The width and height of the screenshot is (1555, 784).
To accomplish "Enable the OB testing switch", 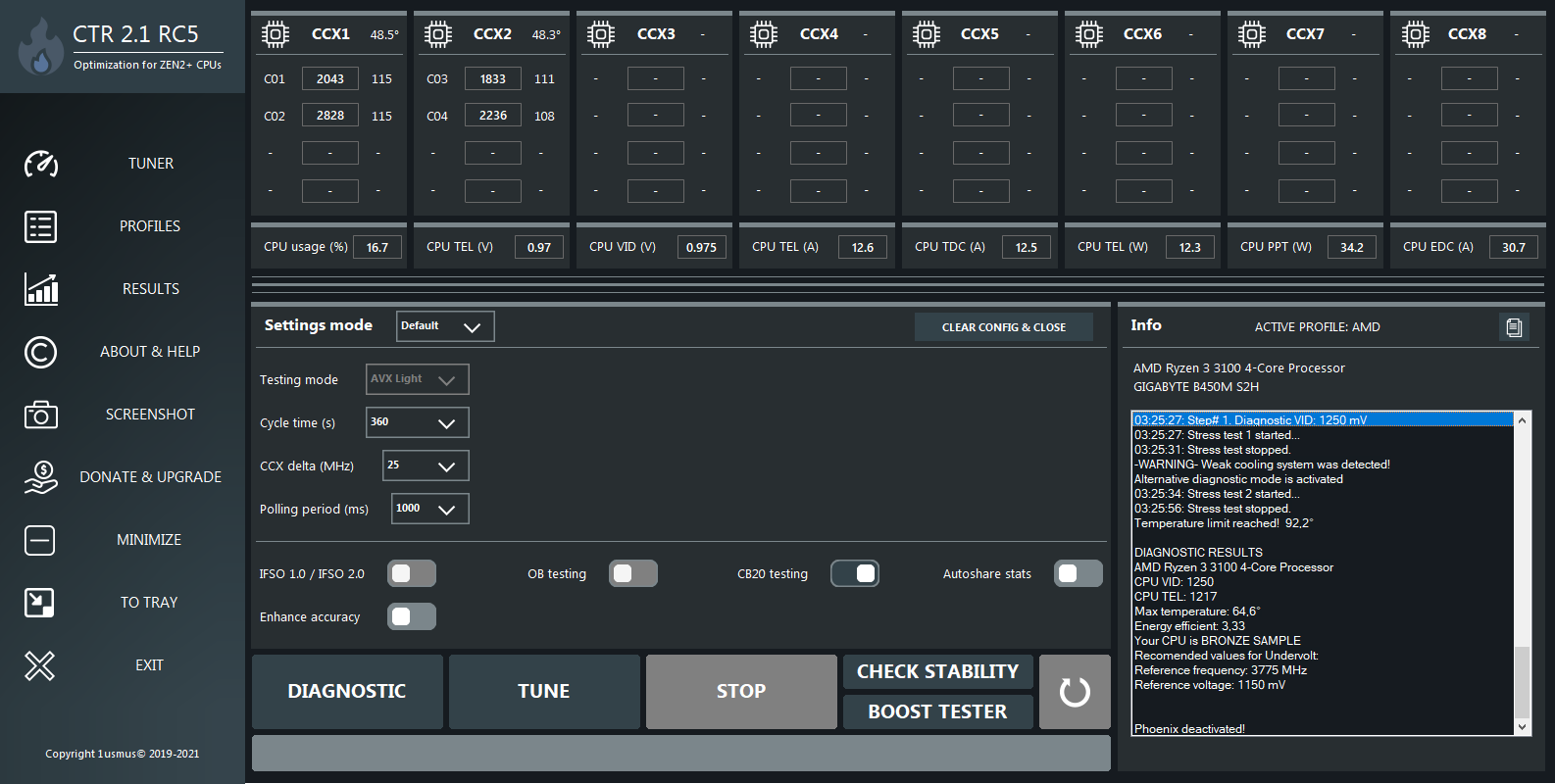I will pos(633,573).
